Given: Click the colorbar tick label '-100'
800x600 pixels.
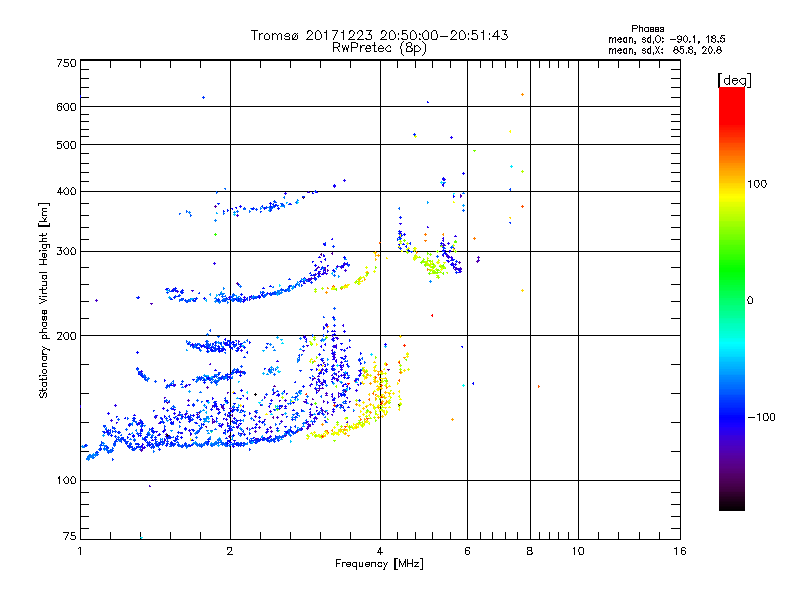Looking at the screenshot, I should 761,417.
